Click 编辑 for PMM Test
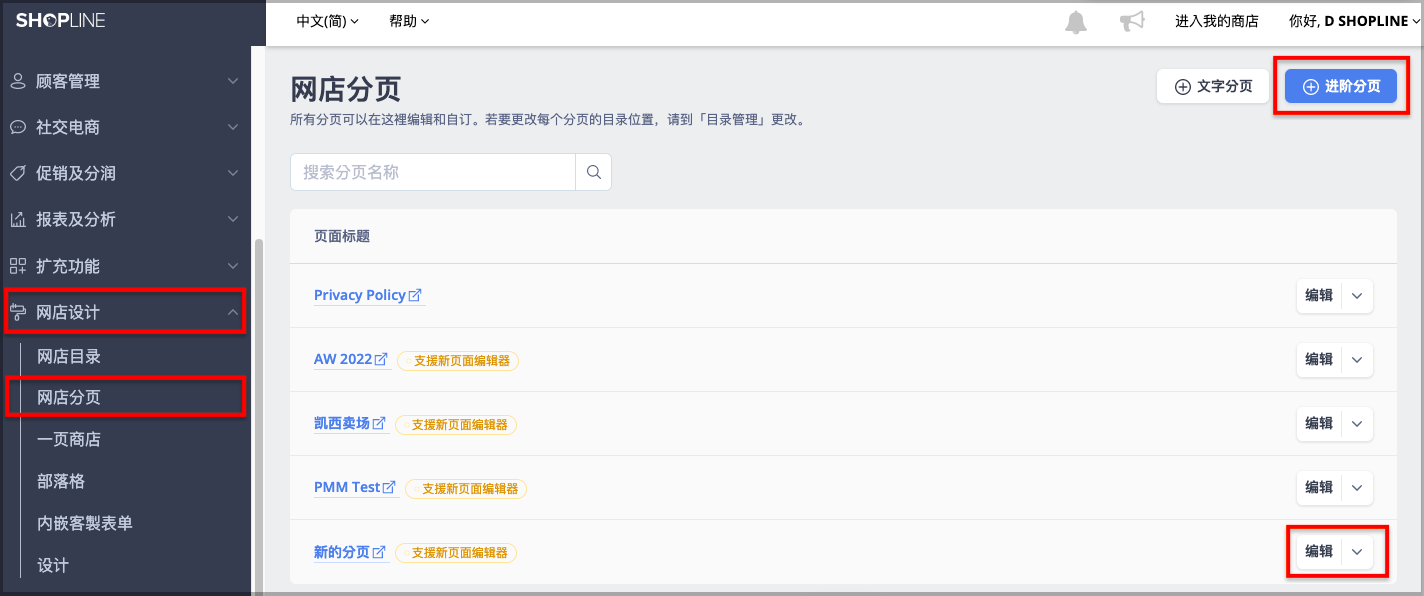The height and width of the screenshot is (596, 1424). 1319,487
